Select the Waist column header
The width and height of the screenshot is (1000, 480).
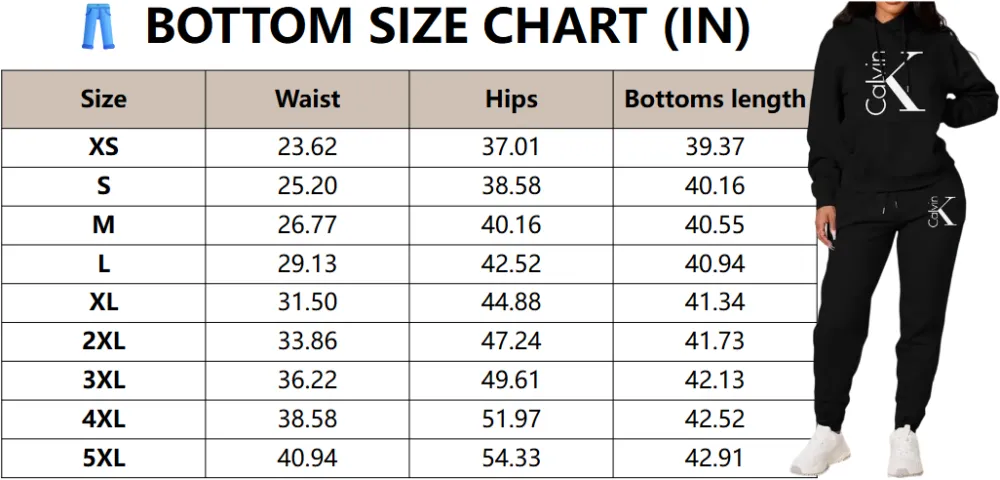pos(307,99)
